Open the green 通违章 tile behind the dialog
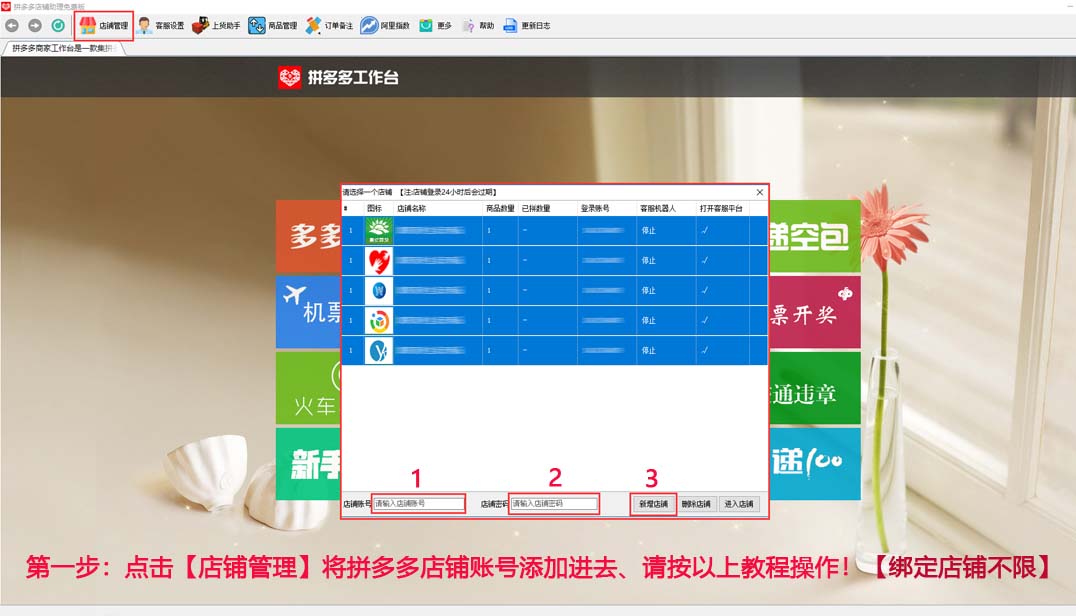 pyautogui.click(x=815, y=388)
